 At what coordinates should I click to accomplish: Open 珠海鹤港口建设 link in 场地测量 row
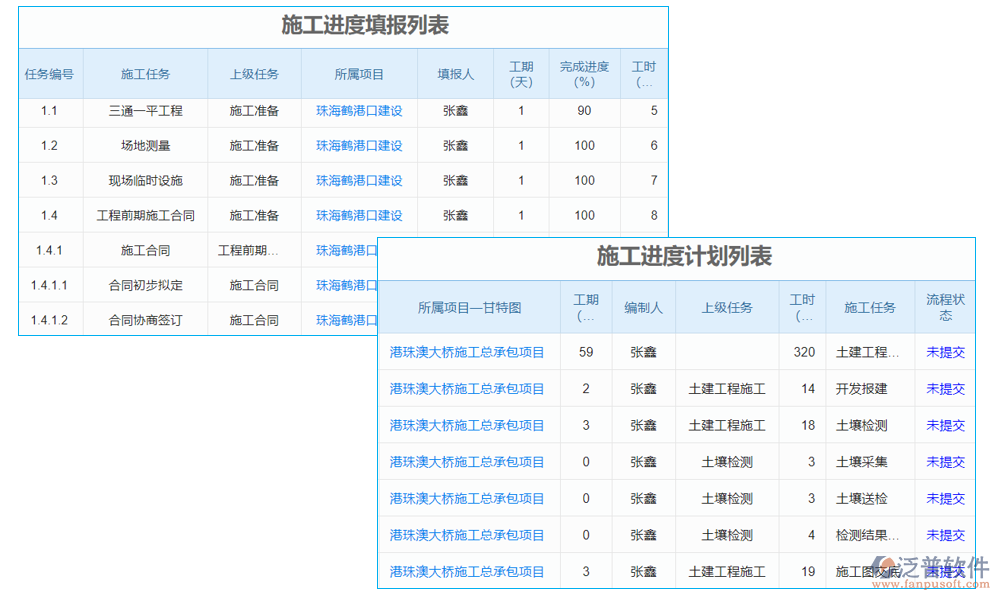point(360,145)
